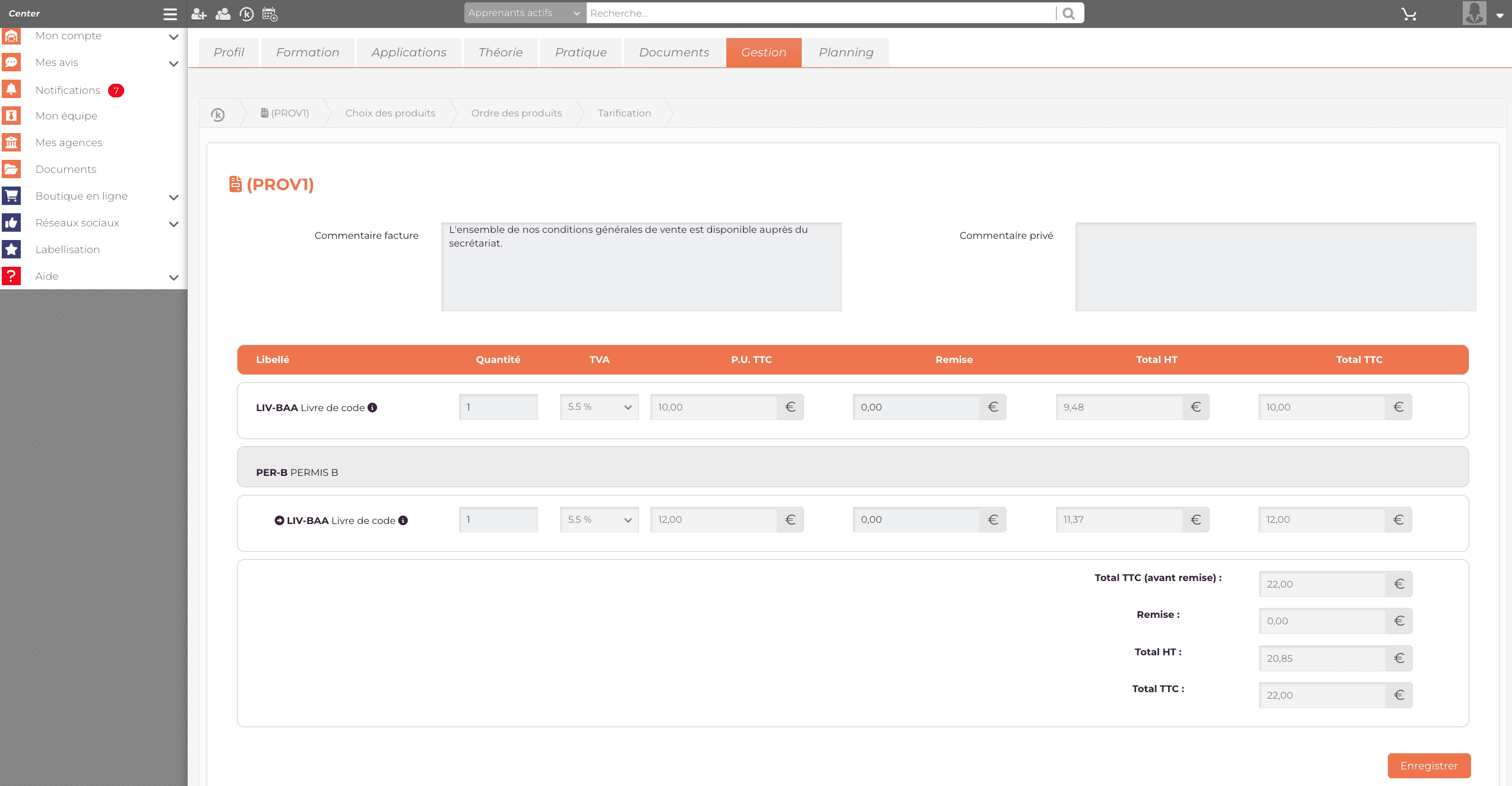Screen dimensions: 1512x786
Task: Click the search magnifier icon
Action: [x=1068, y=13]
